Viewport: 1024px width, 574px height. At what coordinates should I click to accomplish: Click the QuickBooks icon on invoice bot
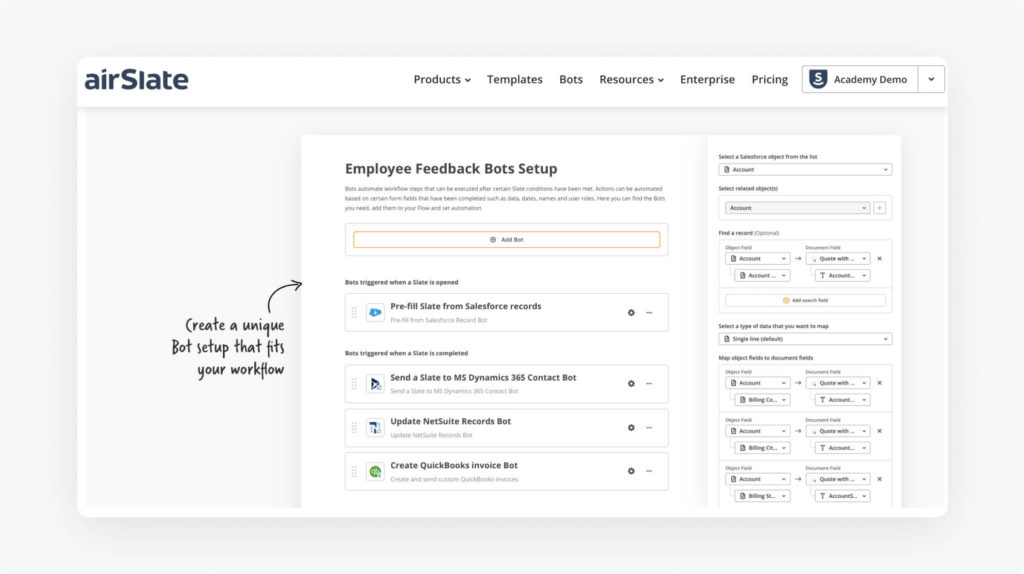coord(375,471)
